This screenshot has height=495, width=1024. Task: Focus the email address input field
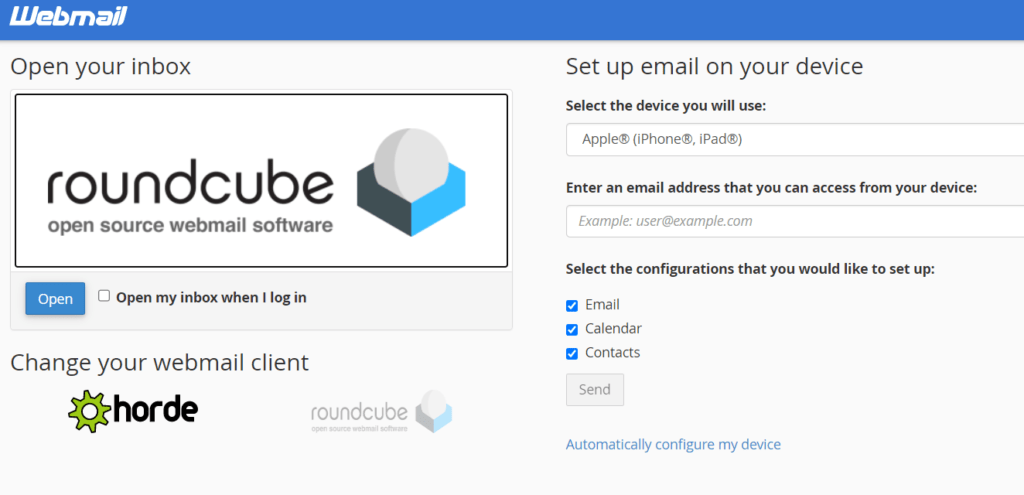tap(795, 221)
